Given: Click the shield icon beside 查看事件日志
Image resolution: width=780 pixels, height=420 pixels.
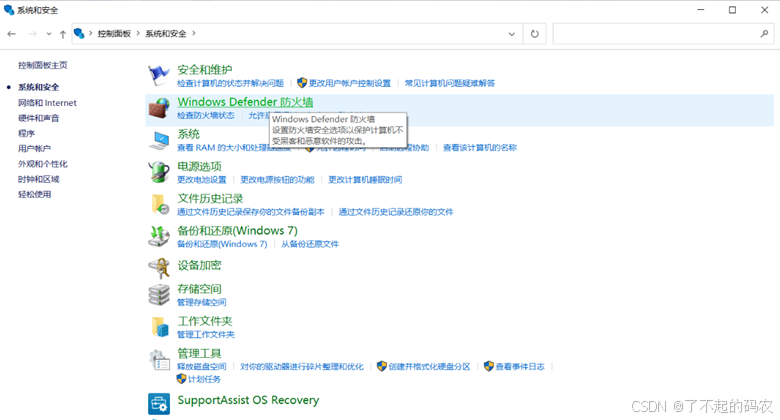Looking at the screenshot, I should (489, 366).
